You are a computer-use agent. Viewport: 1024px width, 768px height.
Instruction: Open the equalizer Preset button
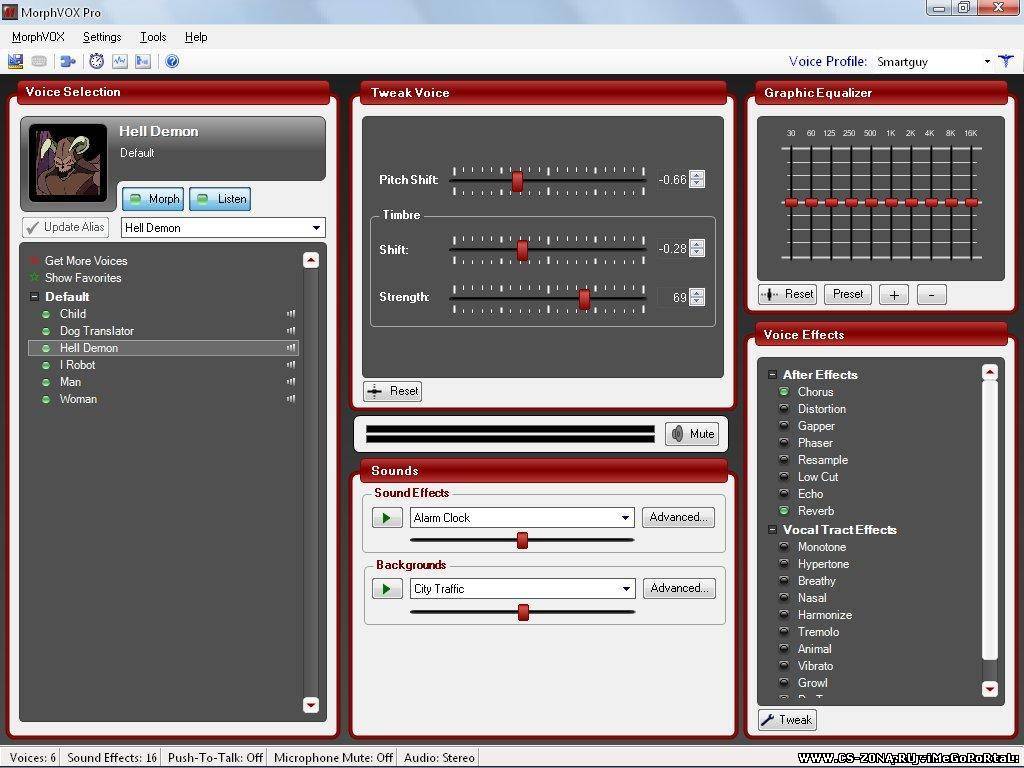pos(848,295)
